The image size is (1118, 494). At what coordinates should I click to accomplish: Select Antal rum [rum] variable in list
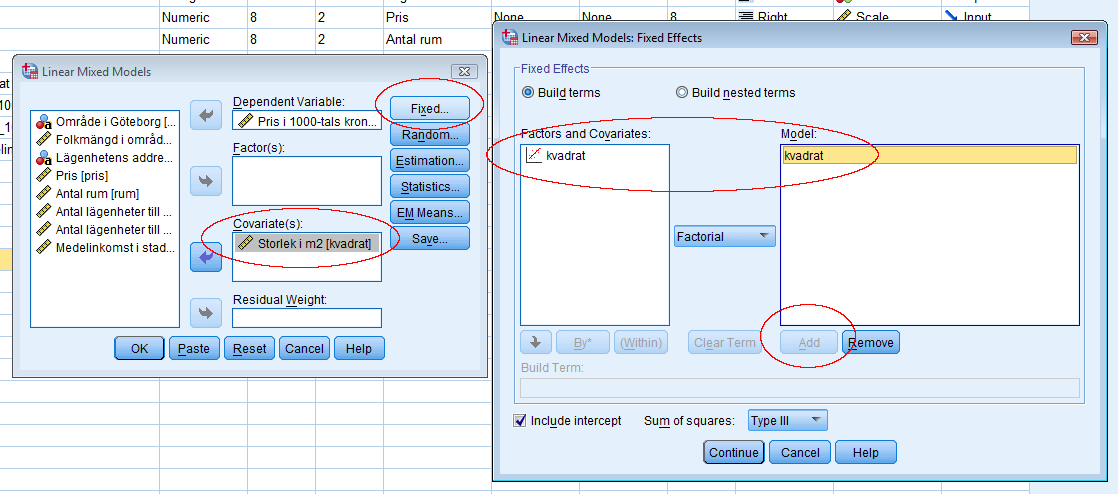click(96, 193)
